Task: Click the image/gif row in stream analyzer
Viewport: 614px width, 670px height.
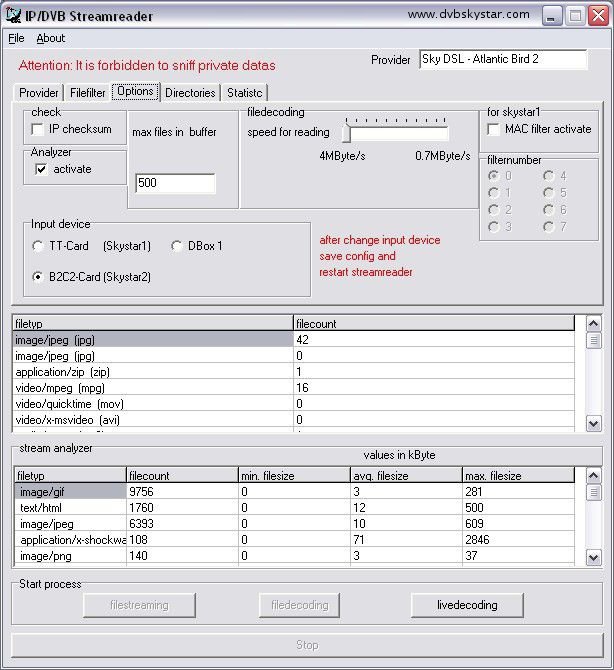Action: click(294, 492)
